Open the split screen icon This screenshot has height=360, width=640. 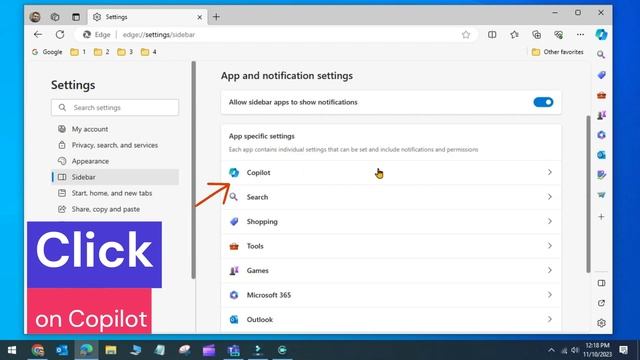(492, 35)
